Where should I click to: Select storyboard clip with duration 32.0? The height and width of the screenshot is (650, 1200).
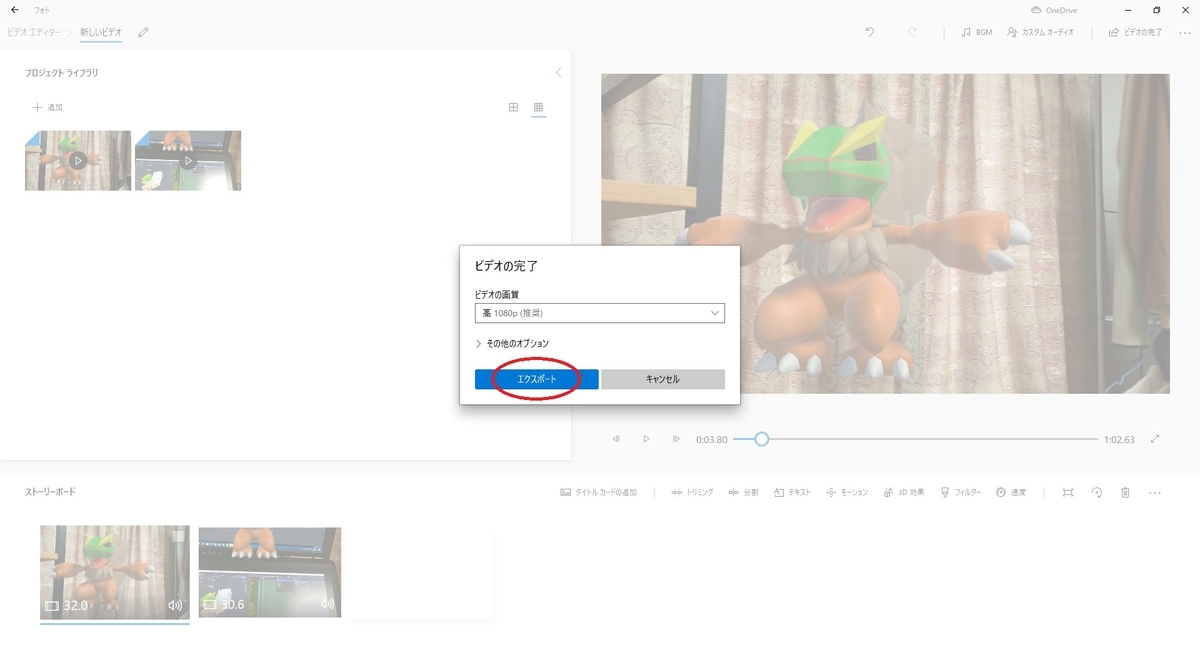pos(115,572)
